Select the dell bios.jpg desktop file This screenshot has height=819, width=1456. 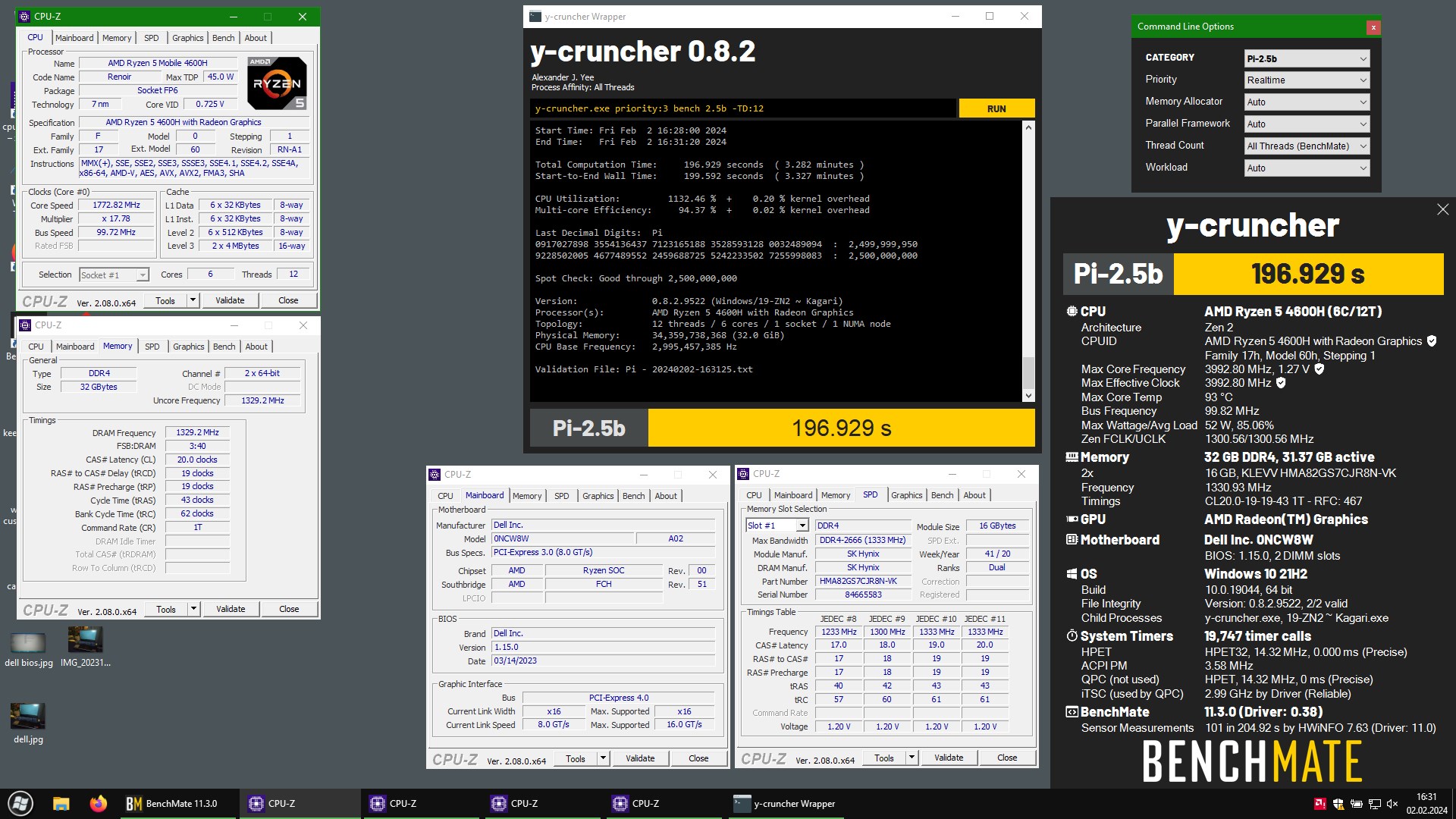tap(29, 650)
